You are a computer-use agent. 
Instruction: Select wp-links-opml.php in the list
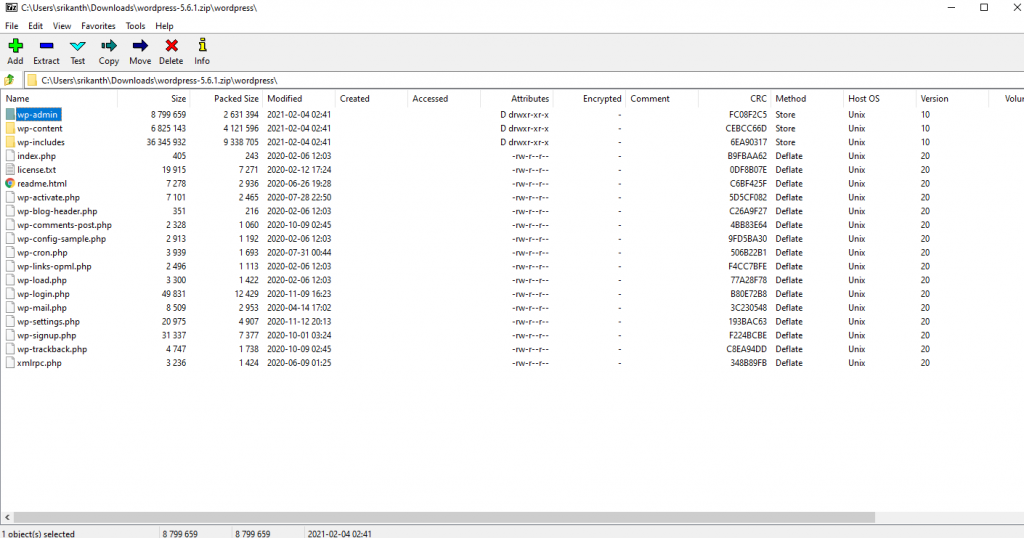(54, 266)
